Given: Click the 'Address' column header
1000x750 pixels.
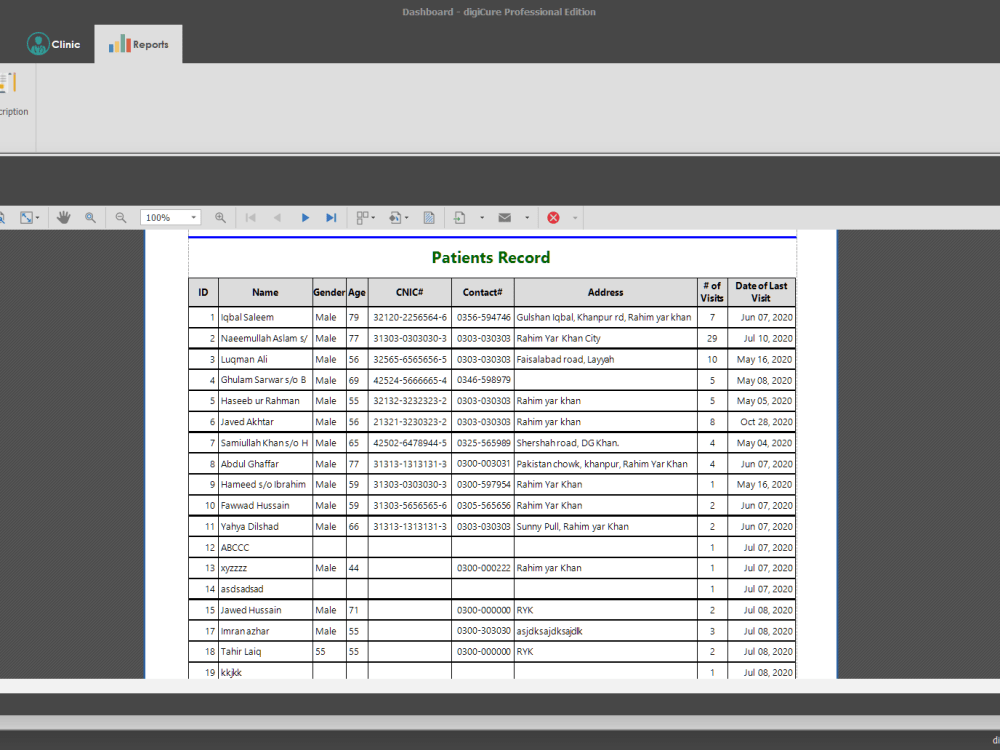Looking at the screenshot, I should pyautogui.click(x=605, y=292).
